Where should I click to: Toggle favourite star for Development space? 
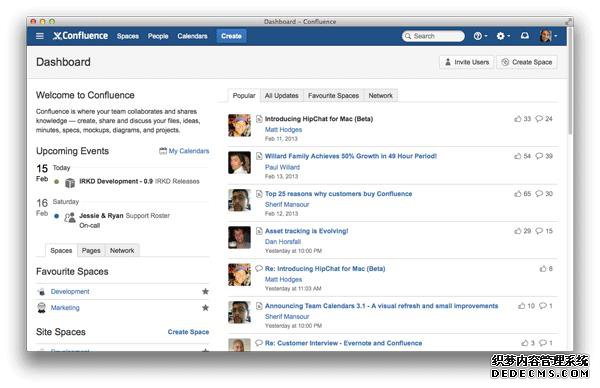coord(205,292)
